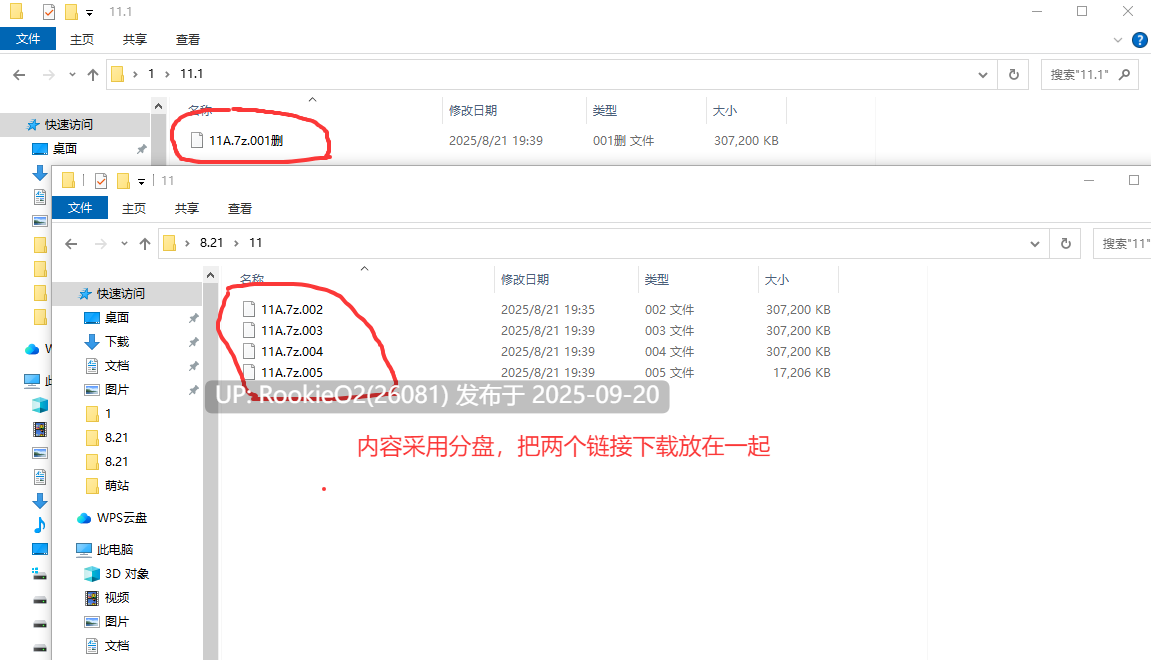Screen dimensions: 1151x660
Task: Open WPS云盘 in sidebar
Action: coord(121,518)
